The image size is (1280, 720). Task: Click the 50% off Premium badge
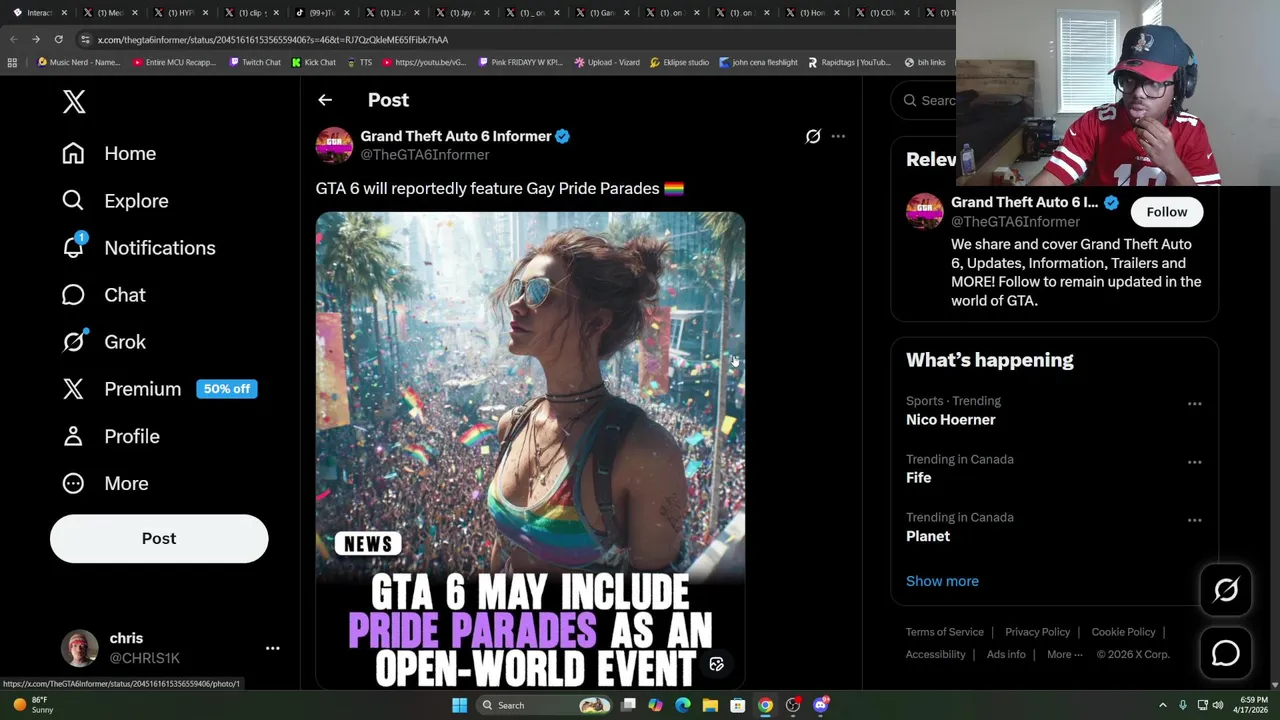227,389
